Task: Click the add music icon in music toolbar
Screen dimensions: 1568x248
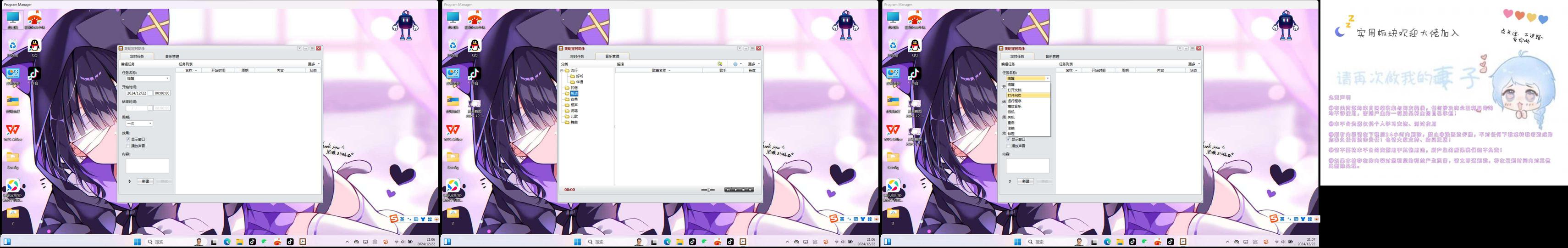Action: (x=720, y=64)
